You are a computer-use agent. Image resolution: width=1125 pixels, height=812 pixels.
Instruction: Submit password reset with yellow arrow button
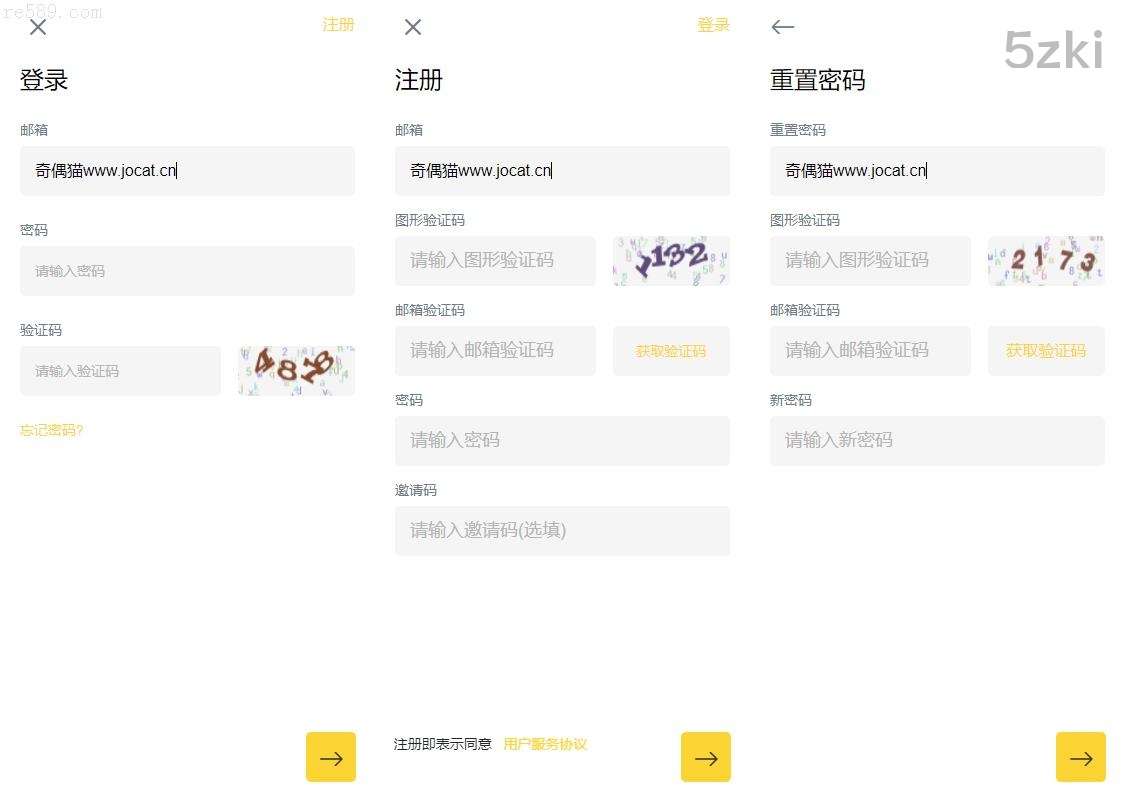click(x=1081, y=757)
